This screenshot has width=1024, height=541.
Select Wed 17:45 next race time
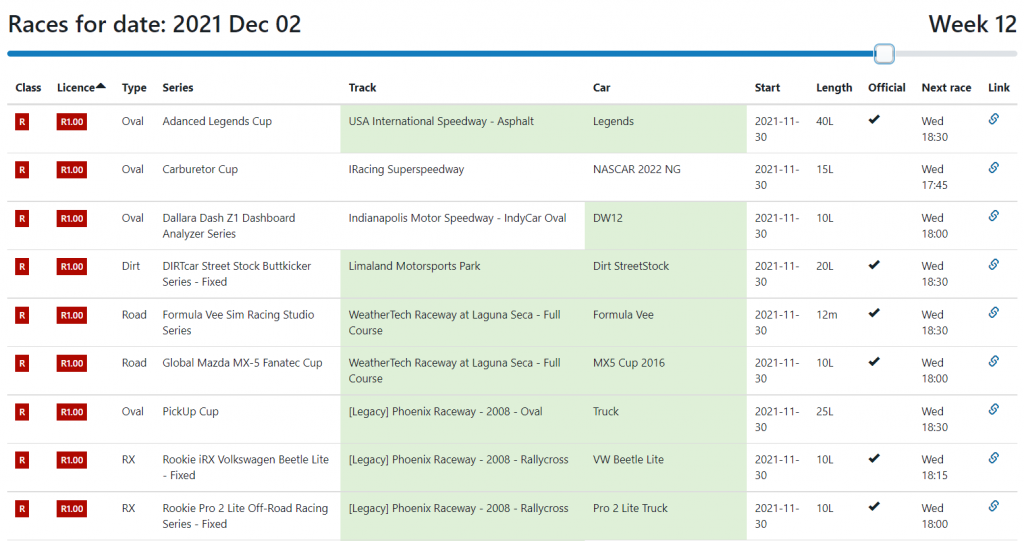pos(935,177)
